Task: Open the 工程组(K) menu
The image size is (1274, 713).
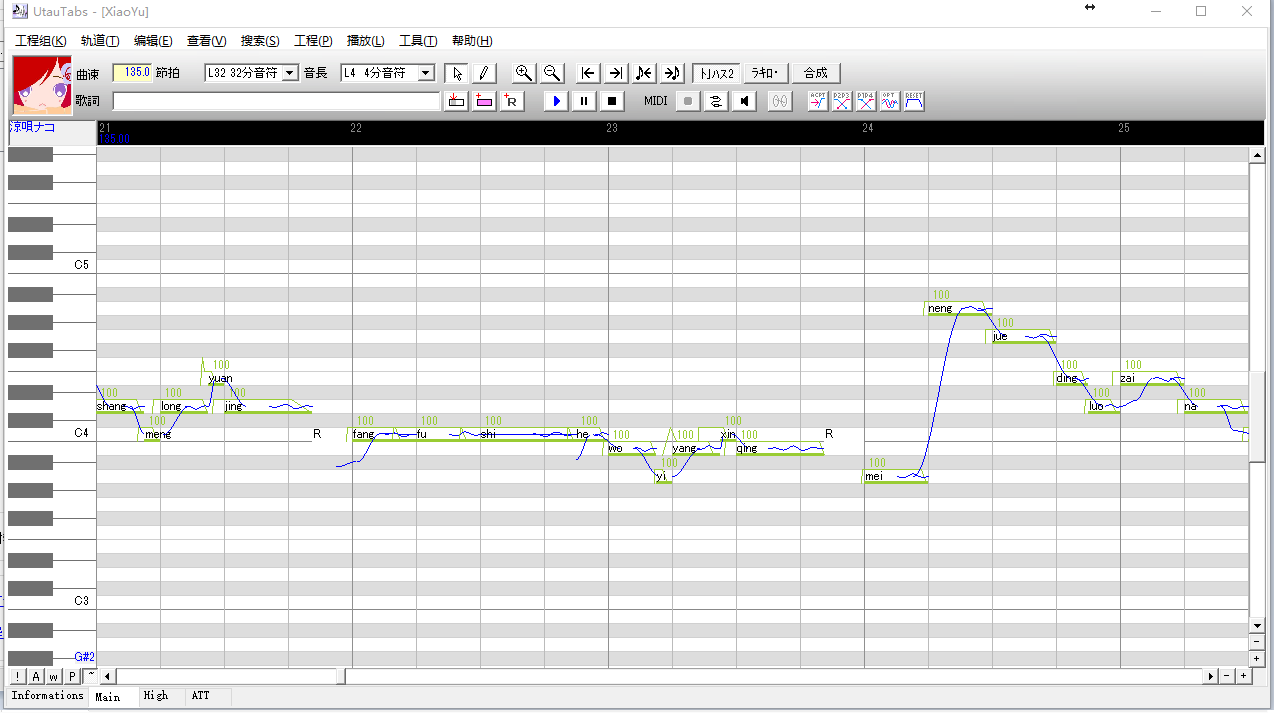Action: pos(40,41)
